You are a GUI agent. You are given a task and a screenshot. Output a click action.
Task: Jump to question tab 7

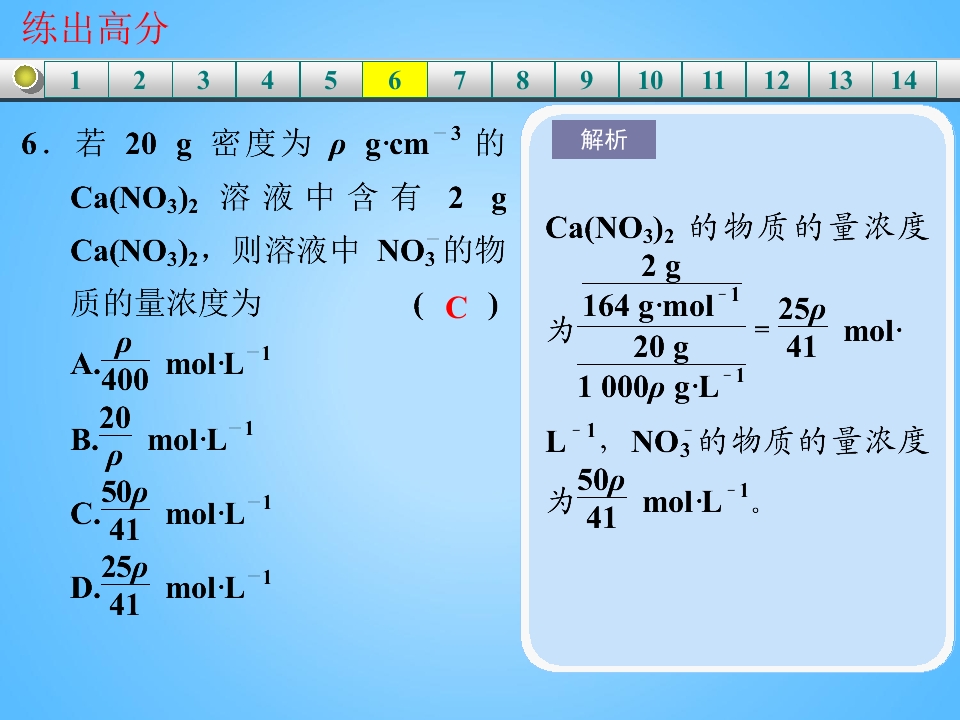[x=459, y=80]
